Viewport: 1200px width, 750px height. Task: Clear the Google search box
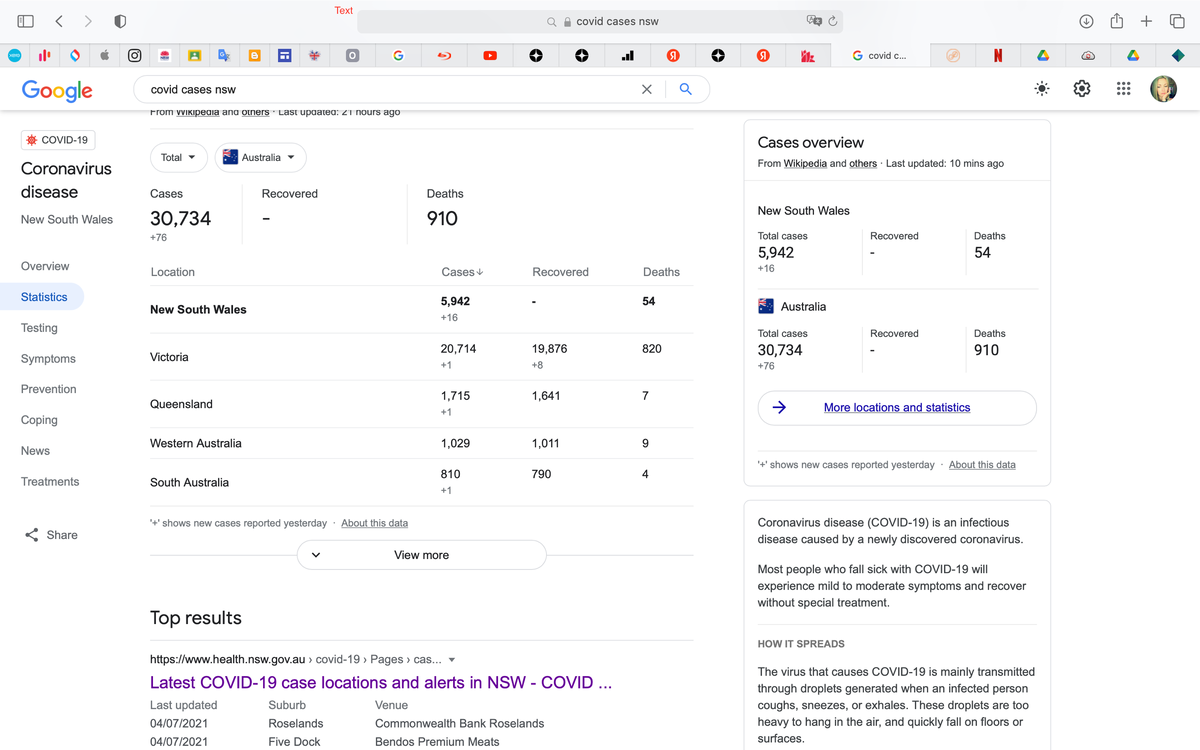646,89
